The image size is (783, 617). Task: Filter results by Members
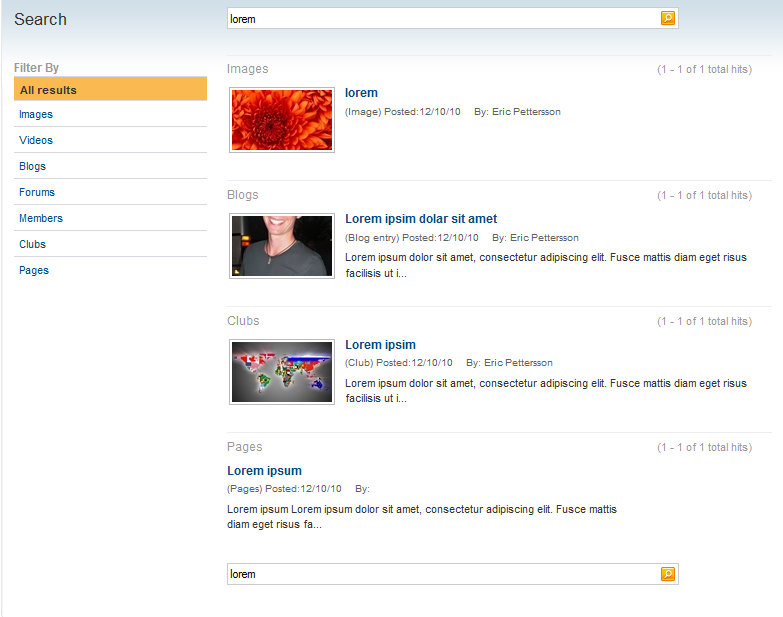[x=41, y=219]
